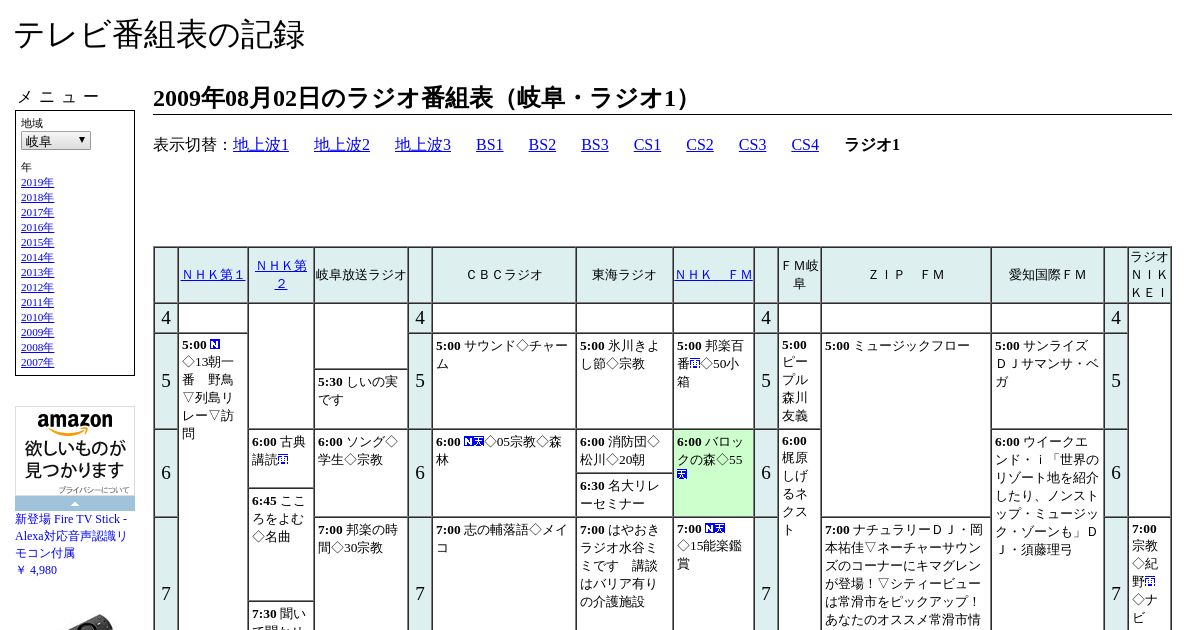Click the N news icon in CBC 6:00 program

click(468, 441)
